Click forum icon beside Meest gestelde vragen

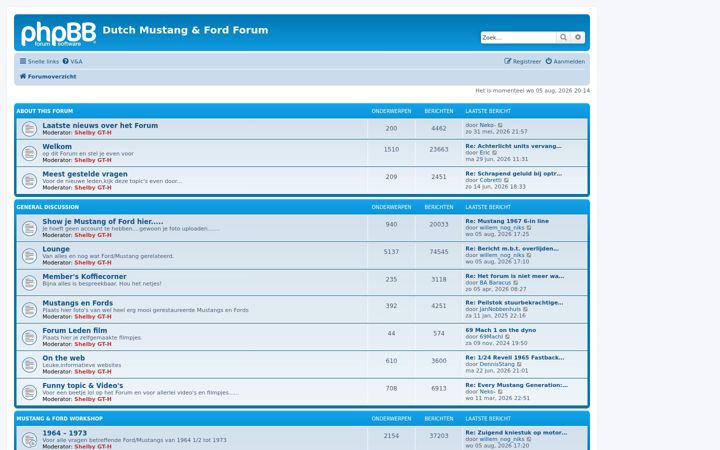coord(29,180)
